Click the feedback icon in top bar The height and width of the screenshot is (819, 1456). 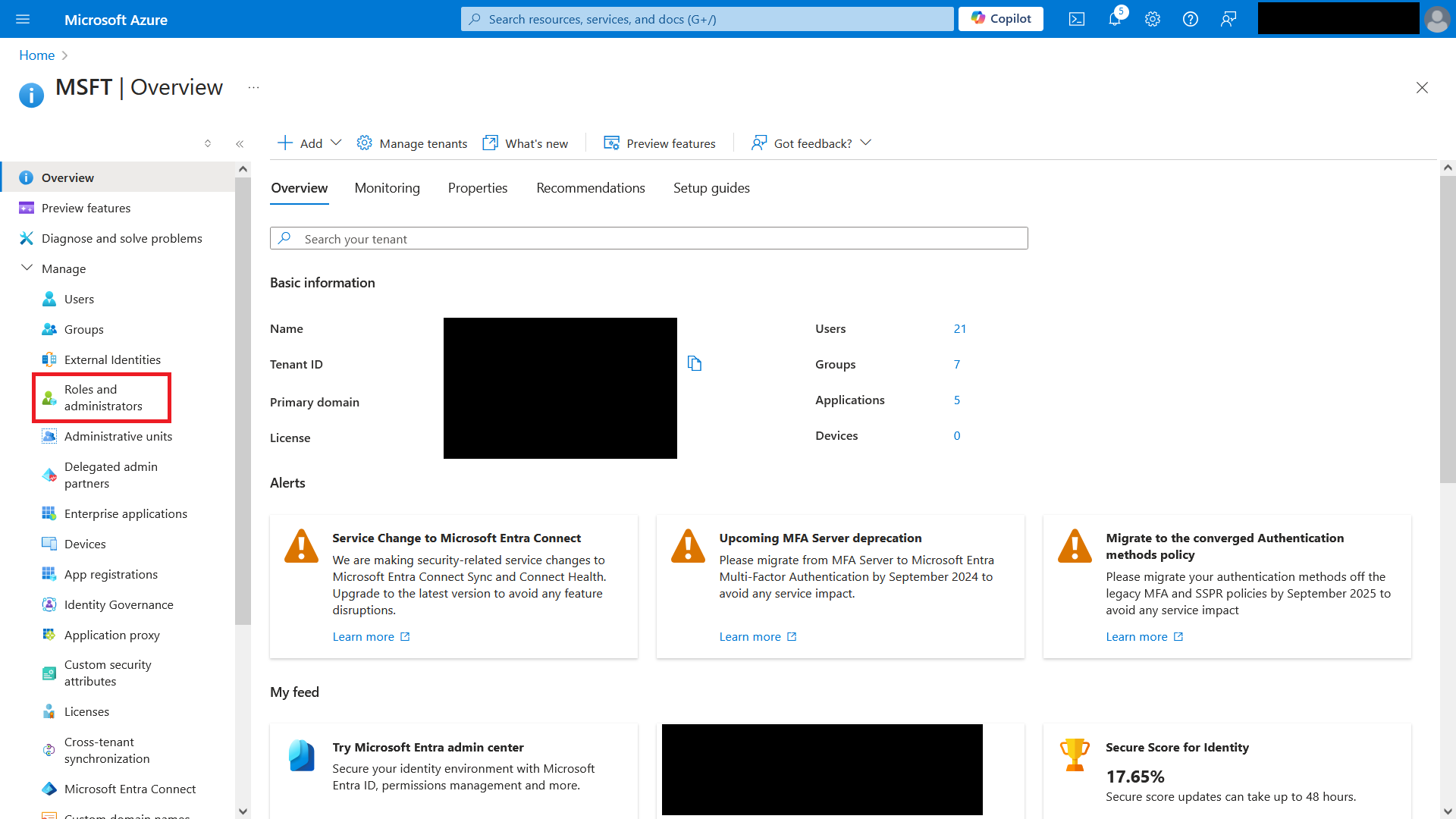coord(1228,19)
